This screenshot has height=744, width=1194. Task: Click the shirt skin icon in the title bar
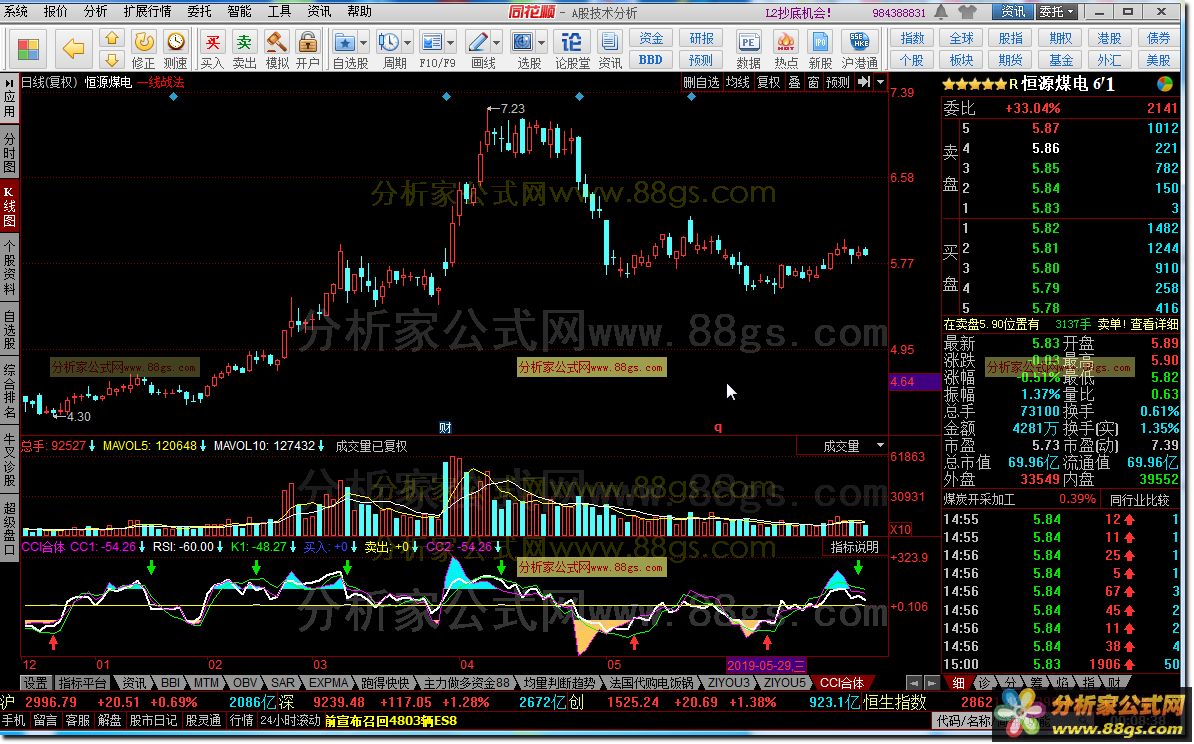click(967, 11)
